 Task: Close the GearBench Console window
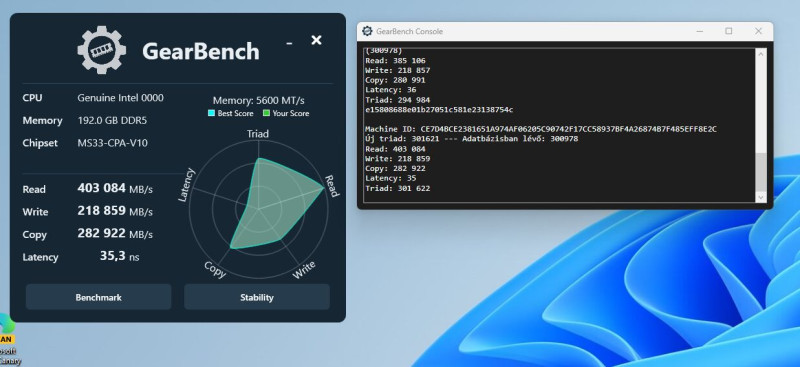click(x=758, y=31)
